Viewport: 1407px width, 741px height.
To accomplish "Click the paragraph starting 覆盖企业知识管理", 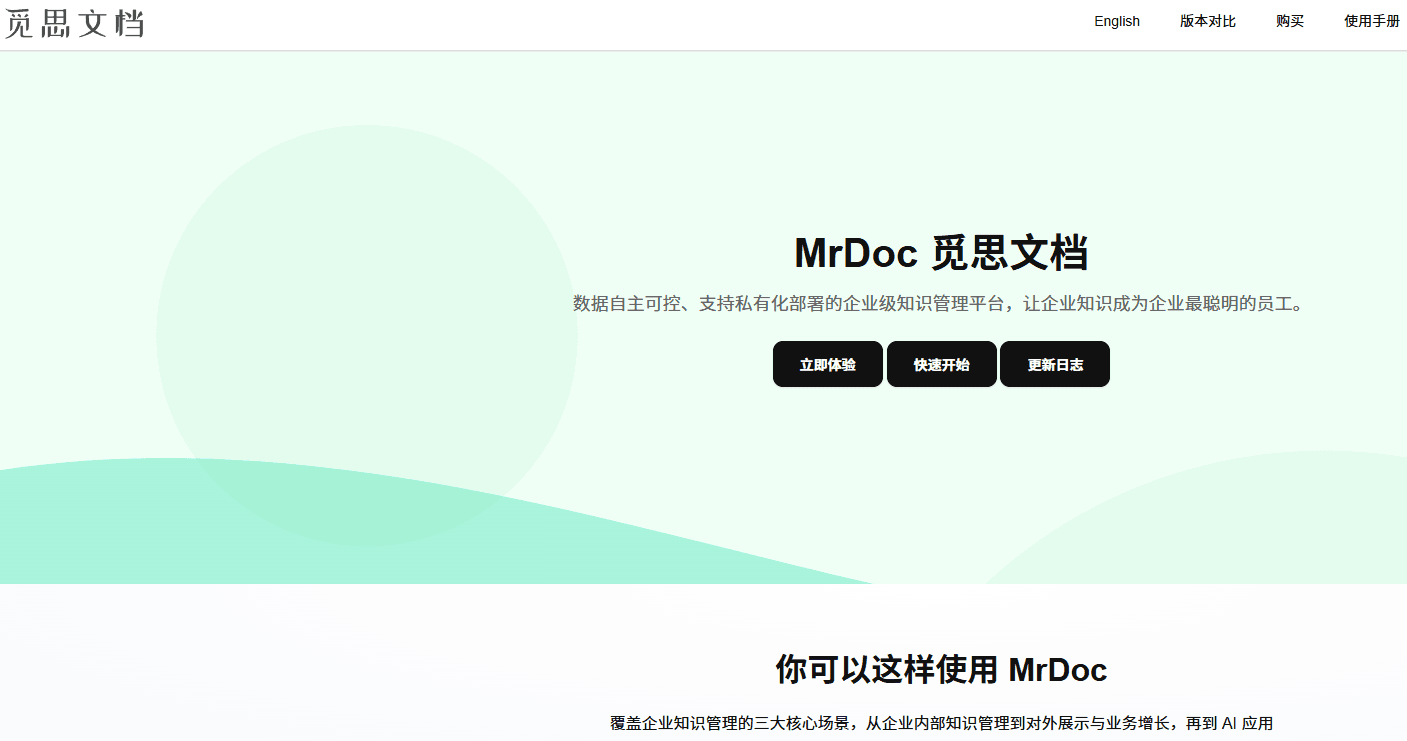I will point(941,723).
